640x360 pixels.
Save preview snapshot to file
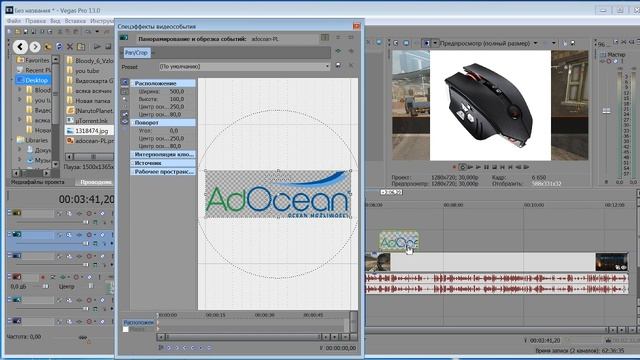pyautogui.click(x=573, y=43)
